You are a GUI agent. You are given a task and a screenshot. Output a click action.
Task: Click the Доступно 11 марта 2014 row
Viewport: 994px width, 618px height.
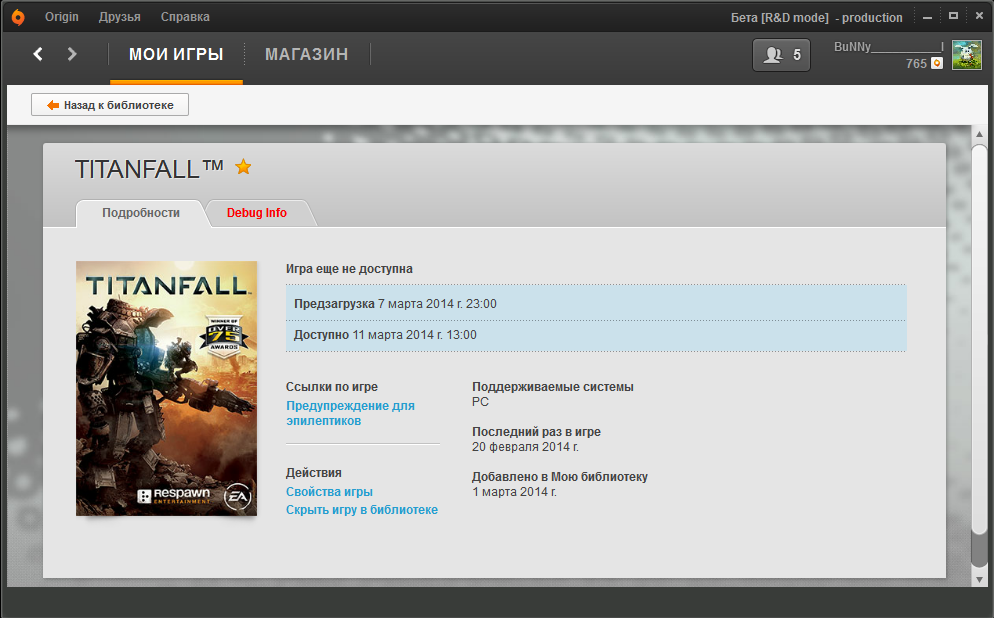tap(596, 335)
